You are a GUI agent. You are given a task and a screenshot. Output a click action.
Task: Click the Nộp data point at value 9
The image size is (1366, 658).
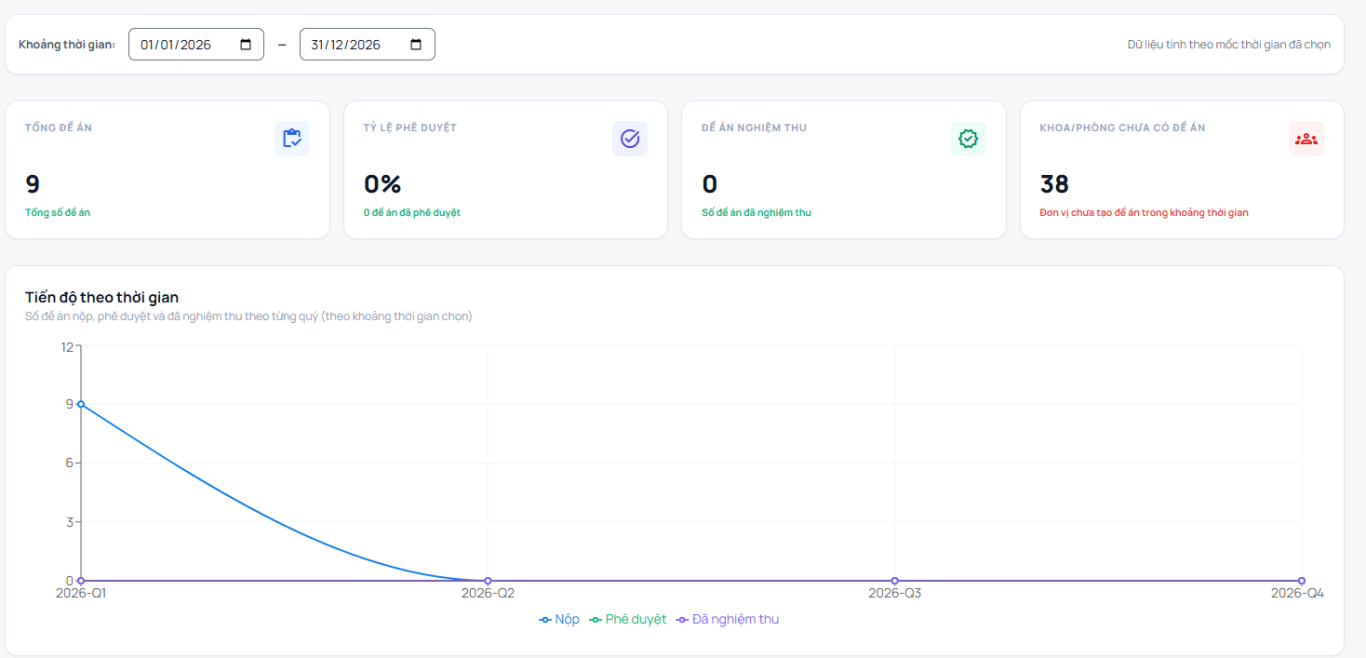point(81,404)
